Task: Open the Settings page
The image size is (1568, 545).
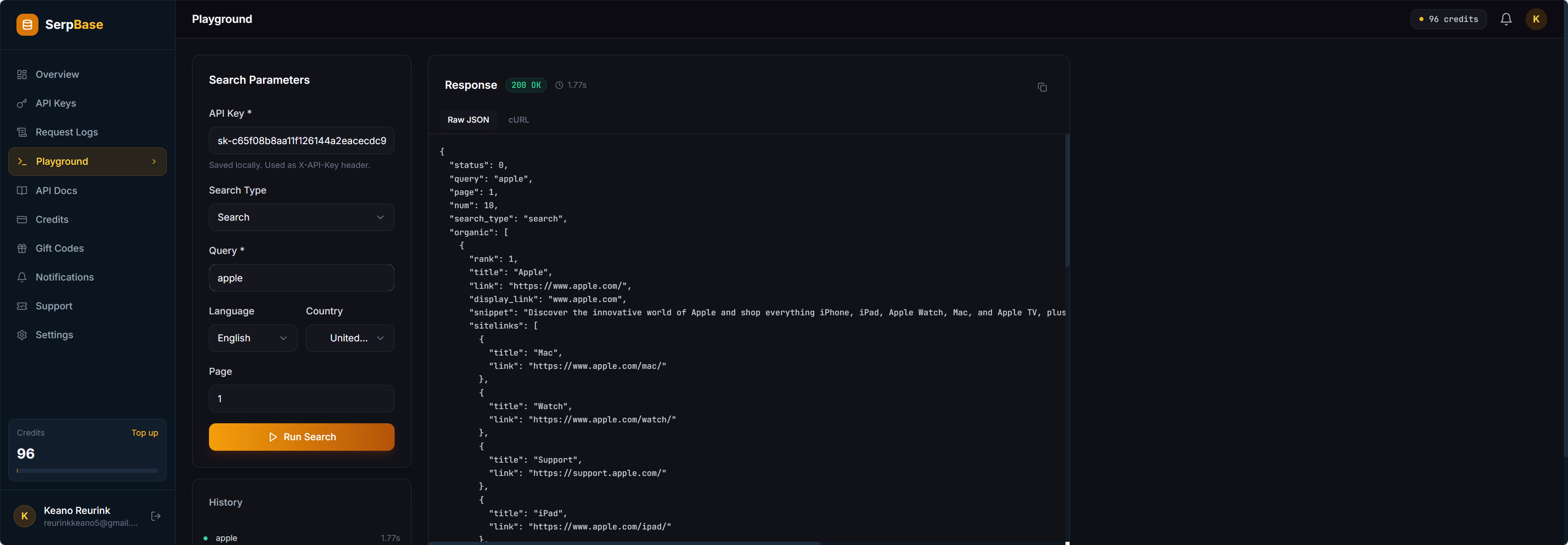Action: coord(54,335)
